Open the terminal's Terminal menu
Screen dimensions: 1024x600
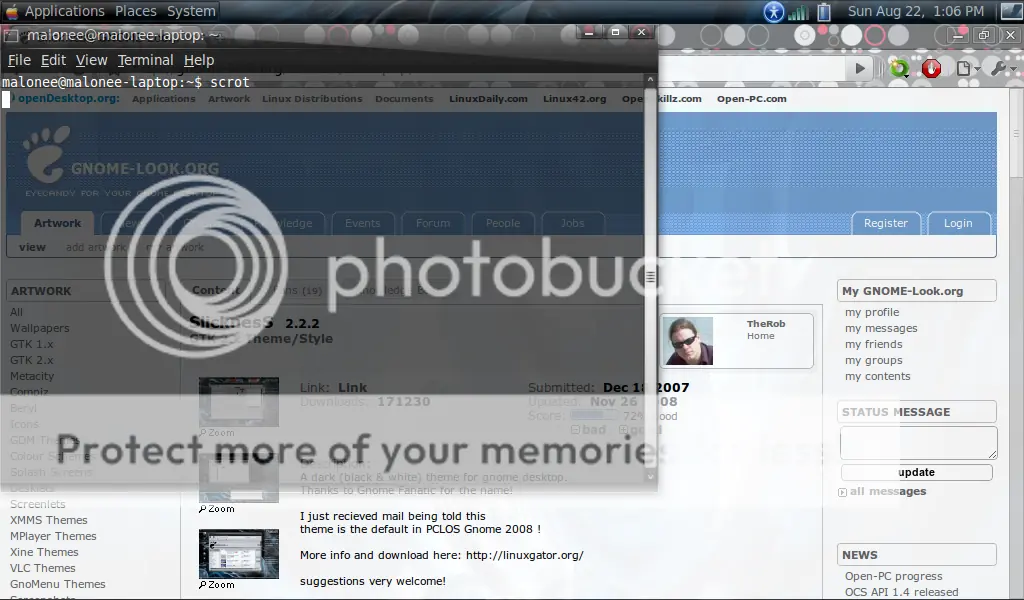pyautogui.click(x=146, y=60)
